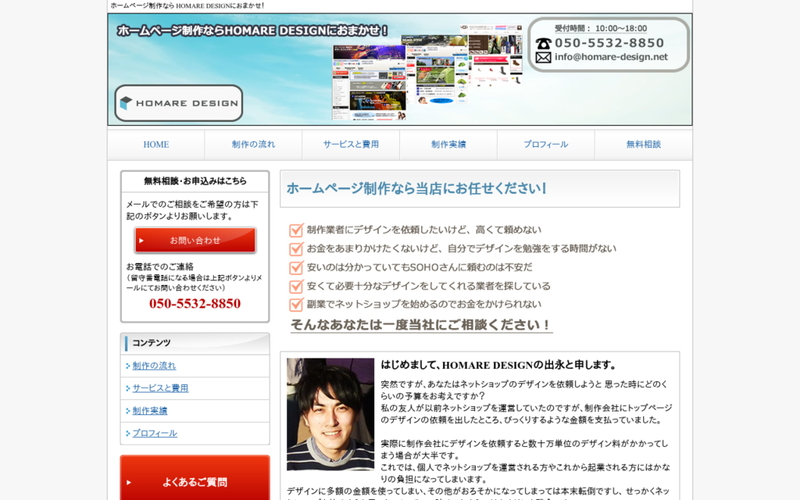Screen dimensions: 800x500
Task: Click the コンテンツ sidebar heading
Action: (151, 343)
